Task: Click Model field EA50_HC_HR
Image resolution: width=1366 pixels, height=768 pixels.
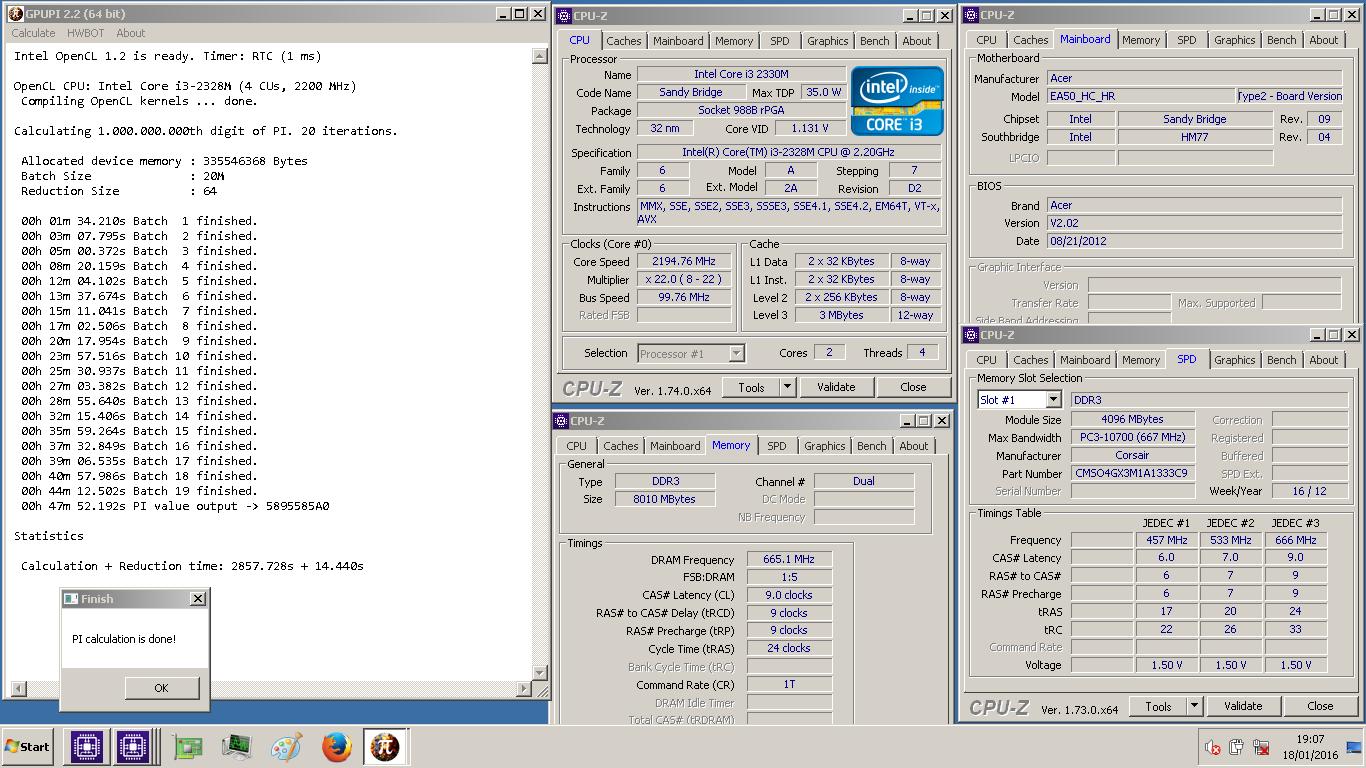Action: point(1141,97)
